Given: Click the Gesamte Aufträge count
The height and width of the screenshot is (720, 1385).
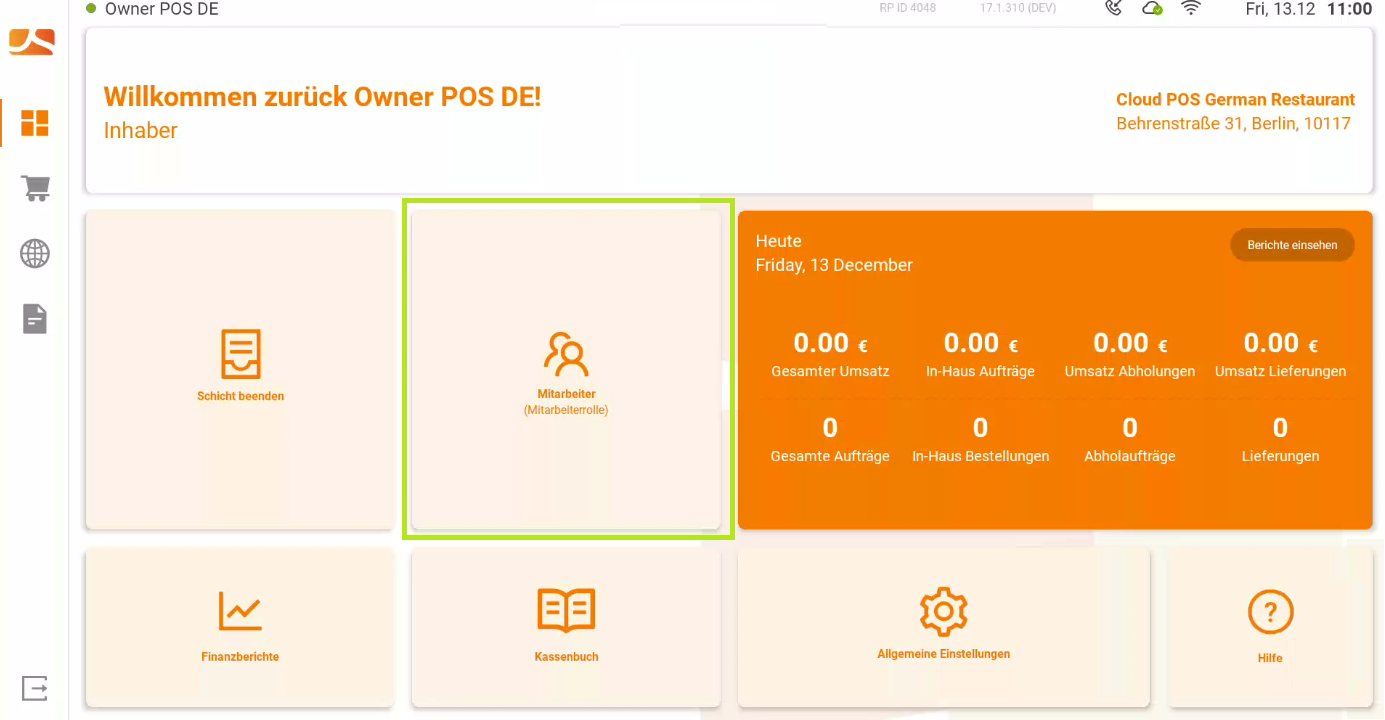Looking at the screenshot, I should click(830, 428).
